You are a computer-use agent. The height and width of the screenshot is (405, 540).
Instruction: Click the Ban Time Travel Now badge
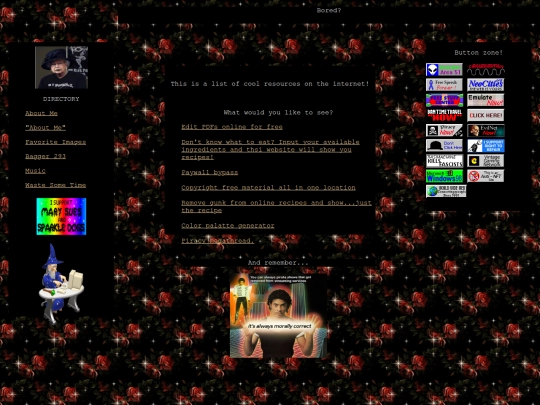[x=444, y=115]
